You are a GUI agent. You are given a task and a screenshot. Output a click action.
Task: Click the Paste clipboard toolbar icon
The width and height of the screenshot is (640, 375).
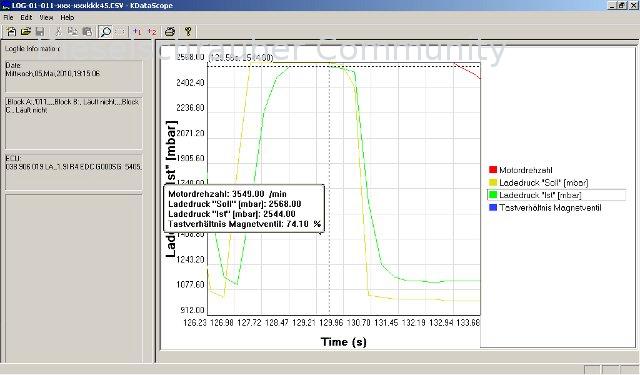87,31
